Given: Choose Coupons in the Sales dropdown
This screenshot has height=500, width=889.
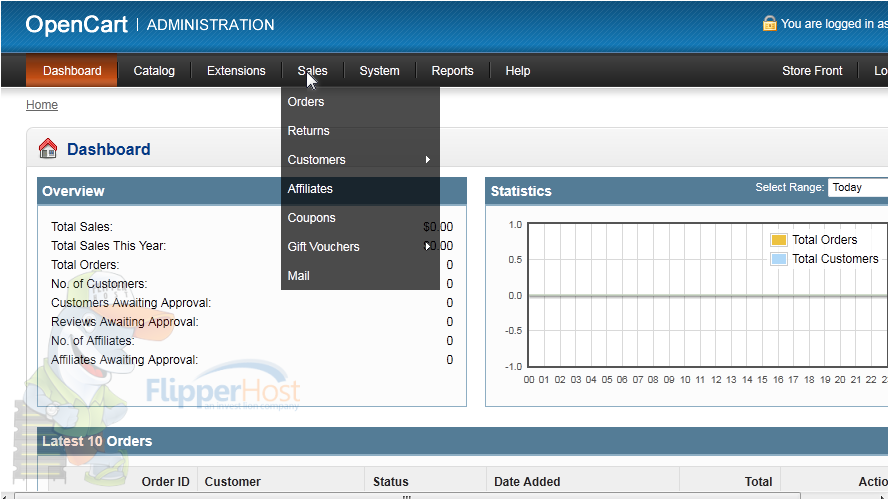Looking at the screenshot, I should 361,218.
